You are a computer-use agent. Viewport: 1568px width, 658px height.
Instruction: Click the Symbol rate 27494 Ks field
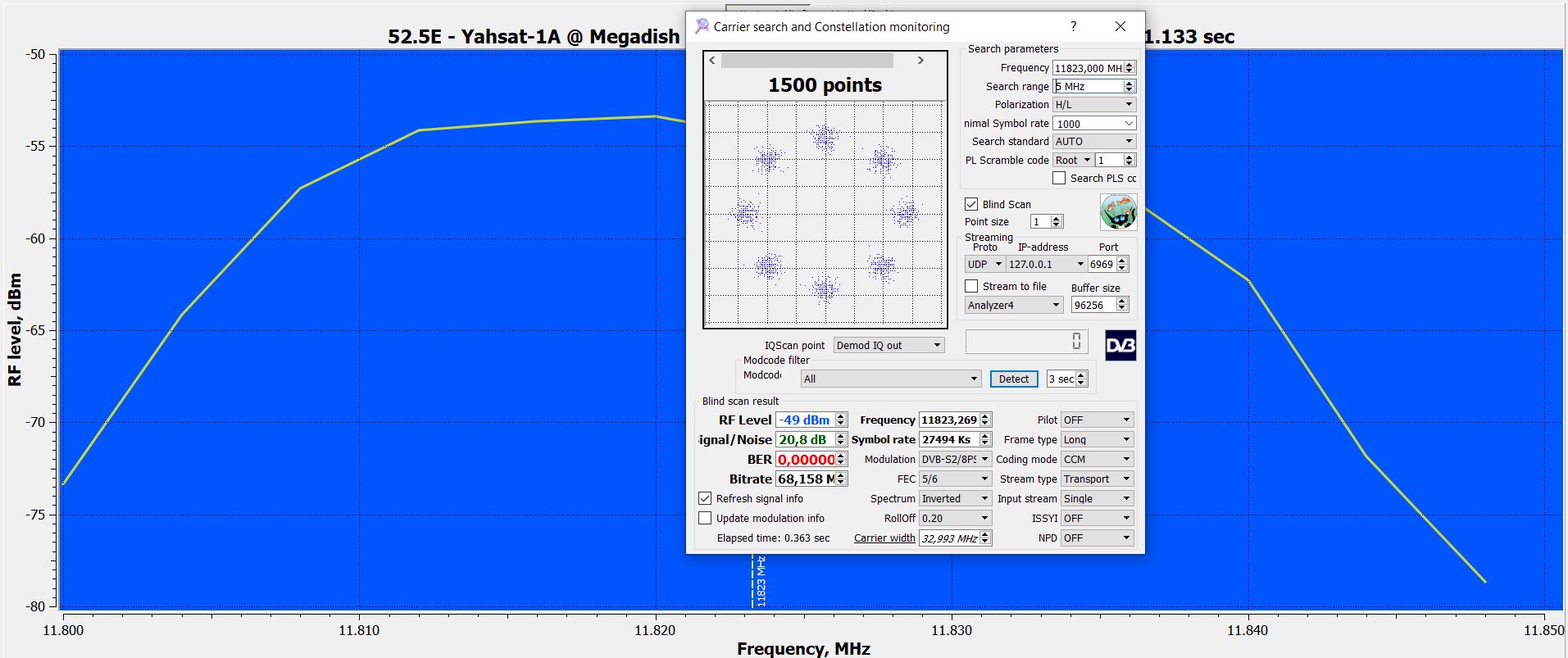956,439
